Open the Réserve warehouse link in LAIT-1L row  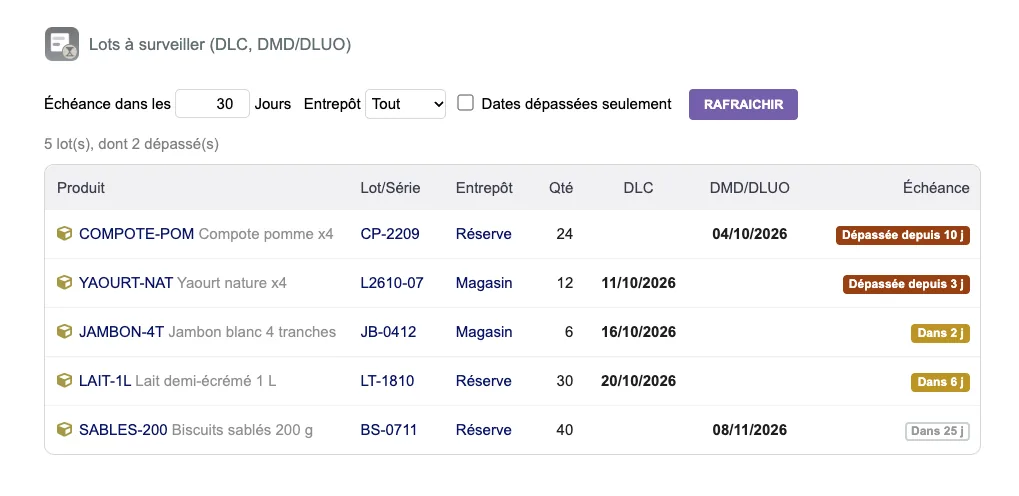pyautogui.click(x=484, y=380)
